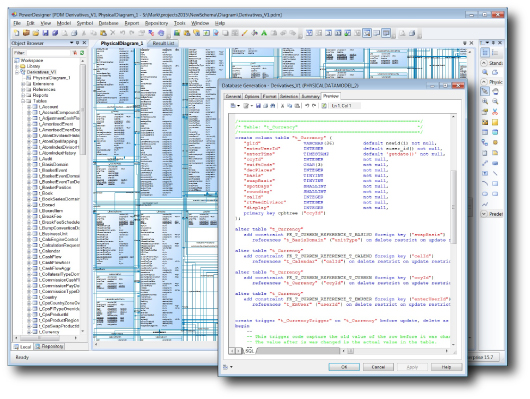Open the Object Browser panel dropdown arrow
This screenshot has height=399, width=530.
point(72,43)
